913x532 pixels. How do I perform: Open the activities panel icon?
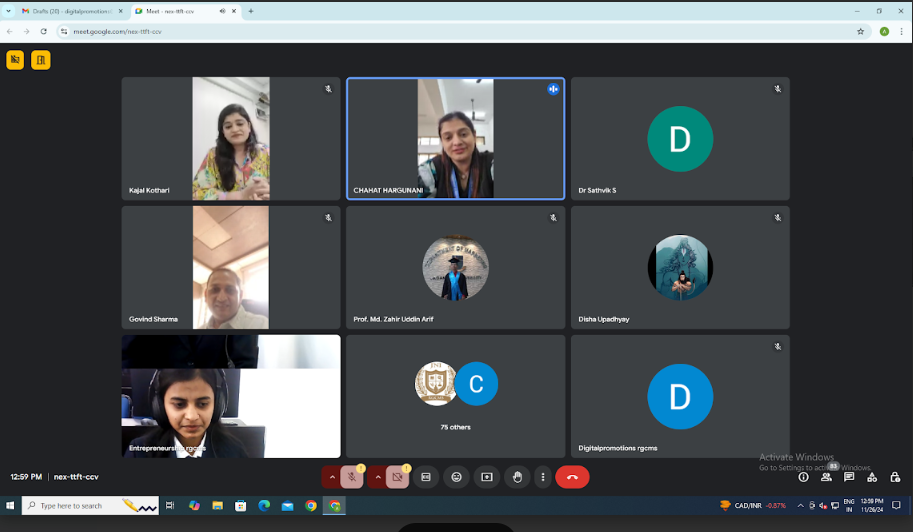pyautogui.click(x=872, y=477)
